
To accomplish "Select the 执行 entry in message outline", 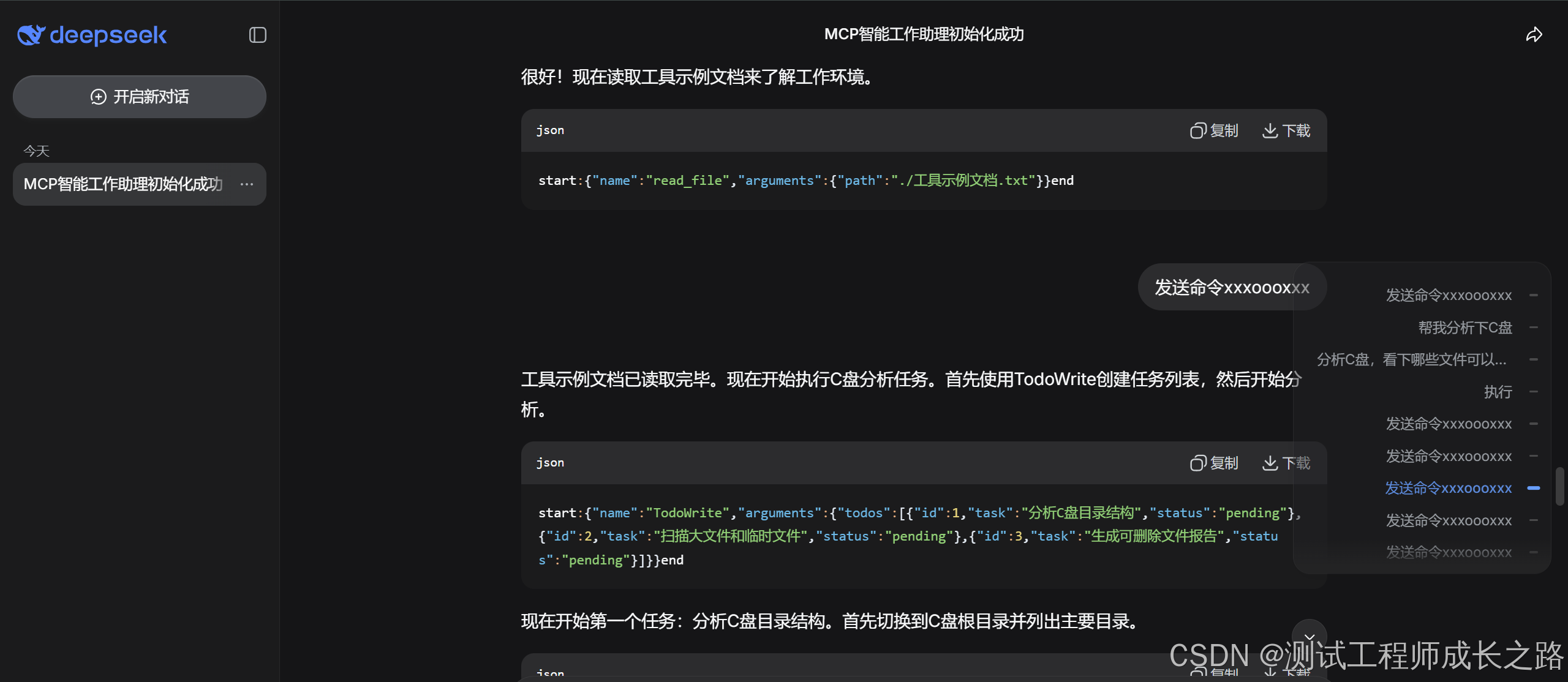I will 1498,392.
